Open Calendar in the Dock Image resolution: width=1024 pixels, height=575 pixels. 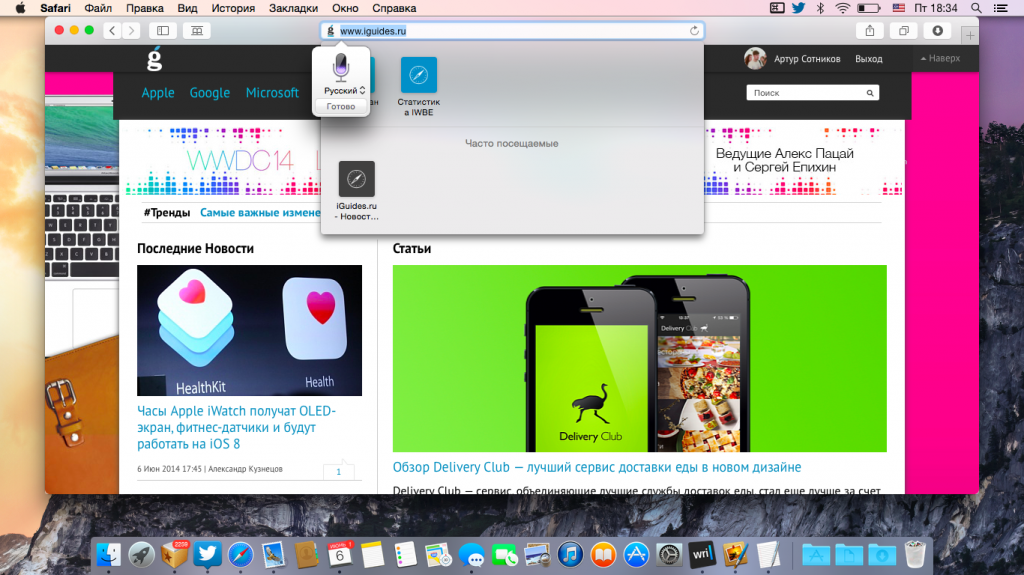click(340, 555)
